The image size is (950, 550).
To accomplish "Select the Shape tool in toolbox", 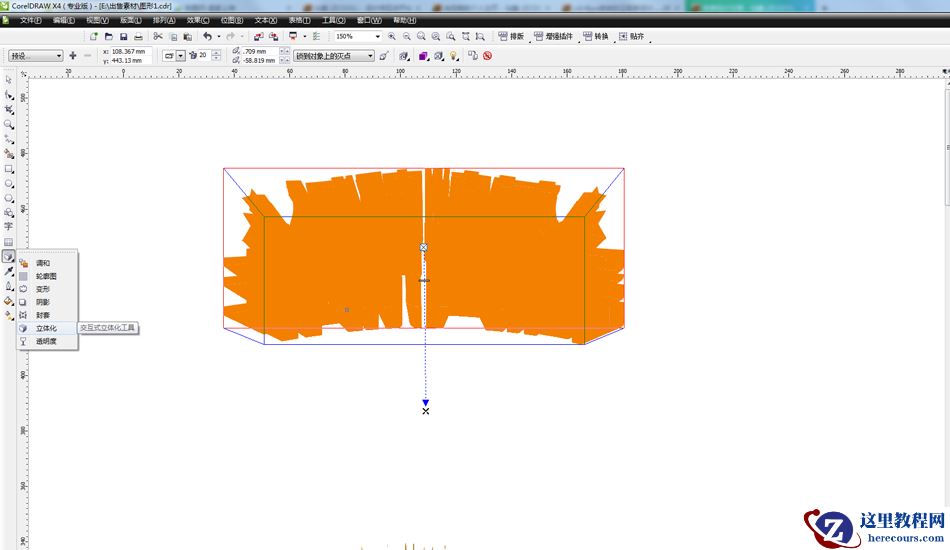I will (x=8, y=95).
